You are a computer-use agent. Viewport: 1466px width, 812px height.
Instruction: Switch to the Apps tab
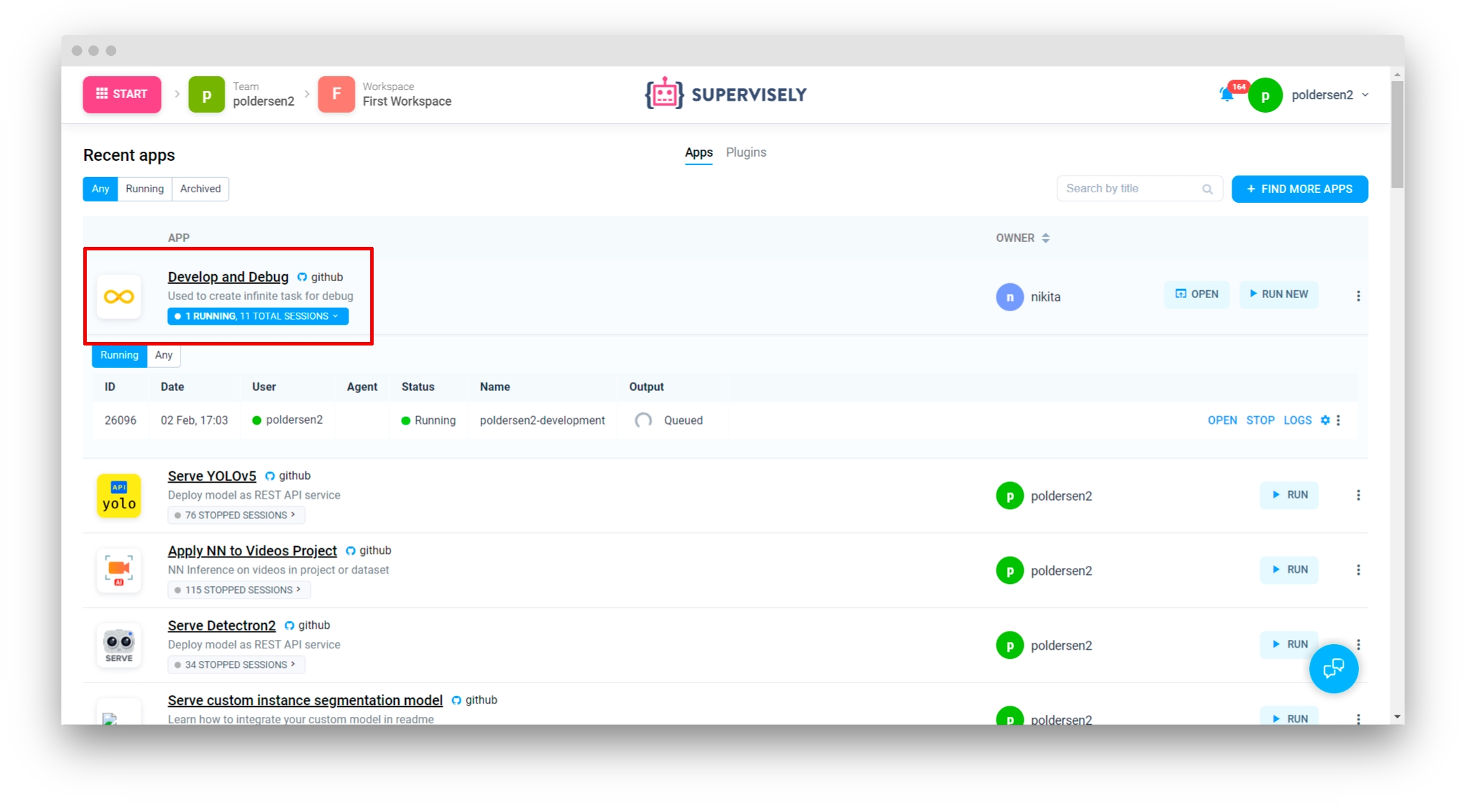(698, 152)
